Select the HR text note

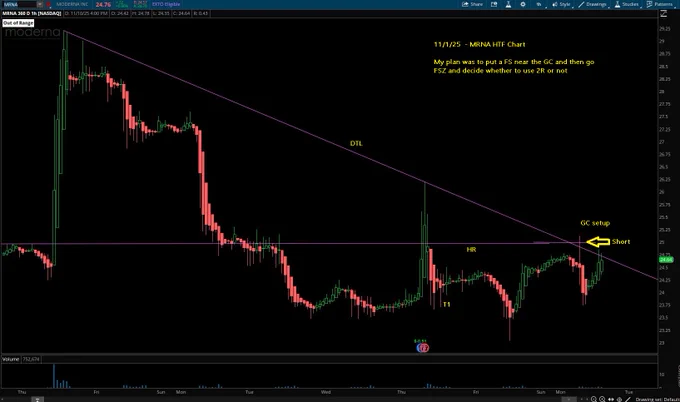pyautogui.click(x=471, y=250)
